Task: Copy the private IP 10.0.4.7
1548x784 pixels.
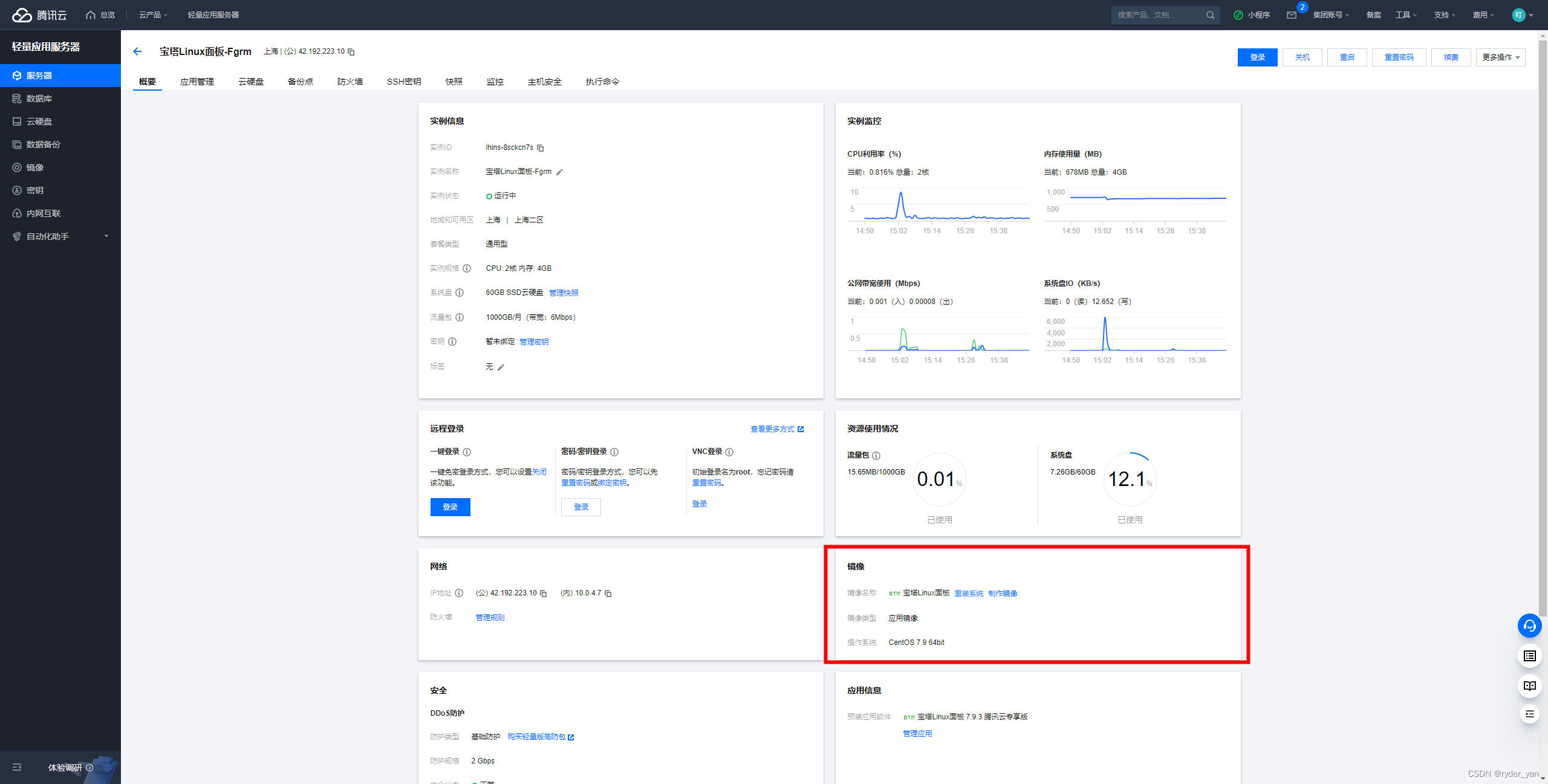Action: pyautogui.click(x=608, y=594)
